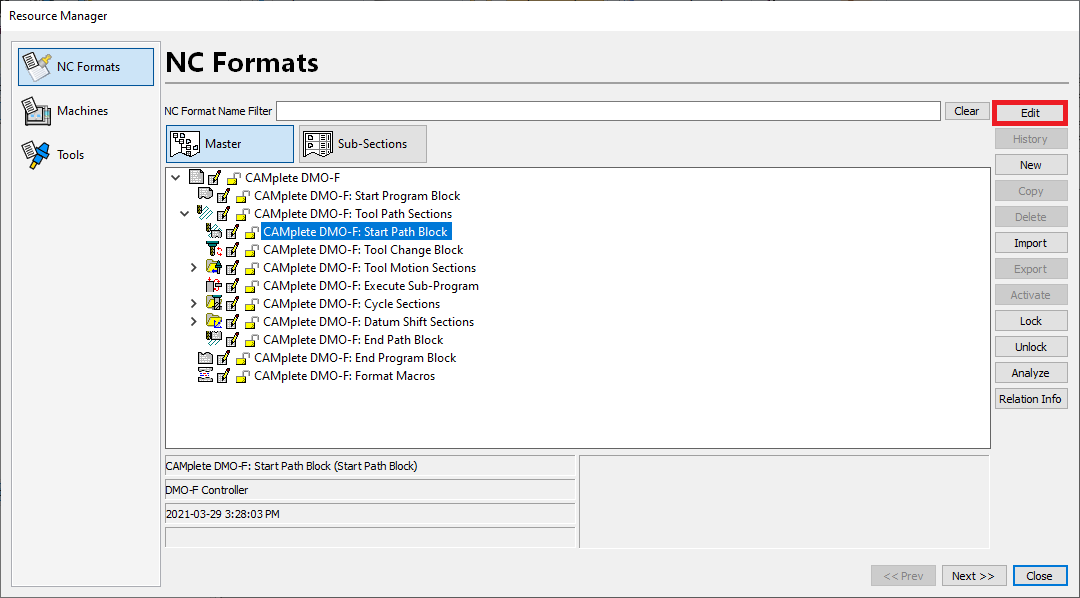The image size is (1080, 598).
Task: Expand the Tool Motion Sections node
Action: pyautogui.click(x=193, y=267)
